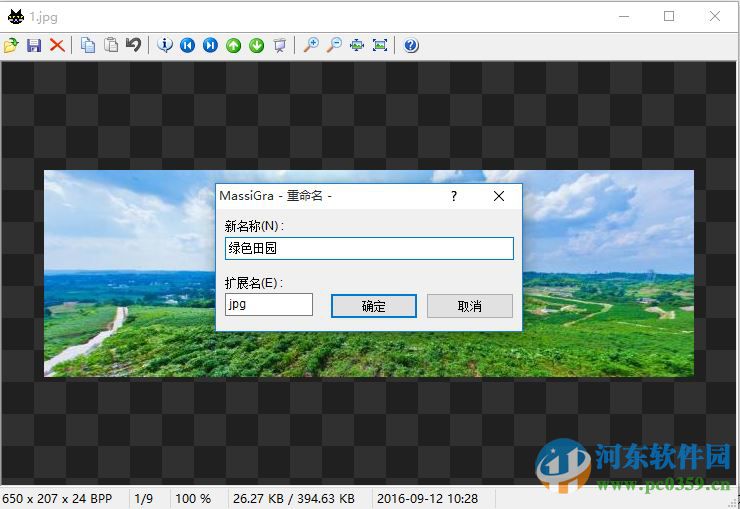Click the rename dialog's ? help button
Viewport: 740px width, 509px height.
pyautogui.click(x=454, y=196)
